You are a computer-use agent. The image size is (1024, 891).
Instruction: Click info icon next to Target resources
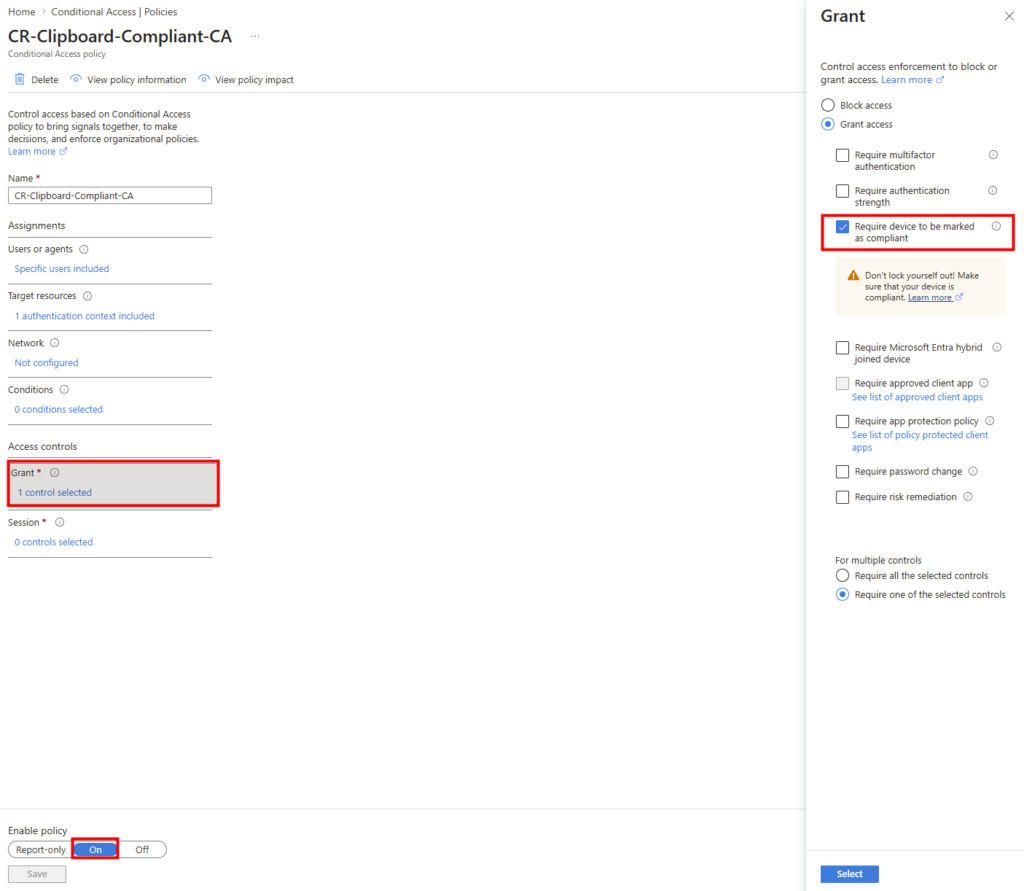(x=88, y=296)
